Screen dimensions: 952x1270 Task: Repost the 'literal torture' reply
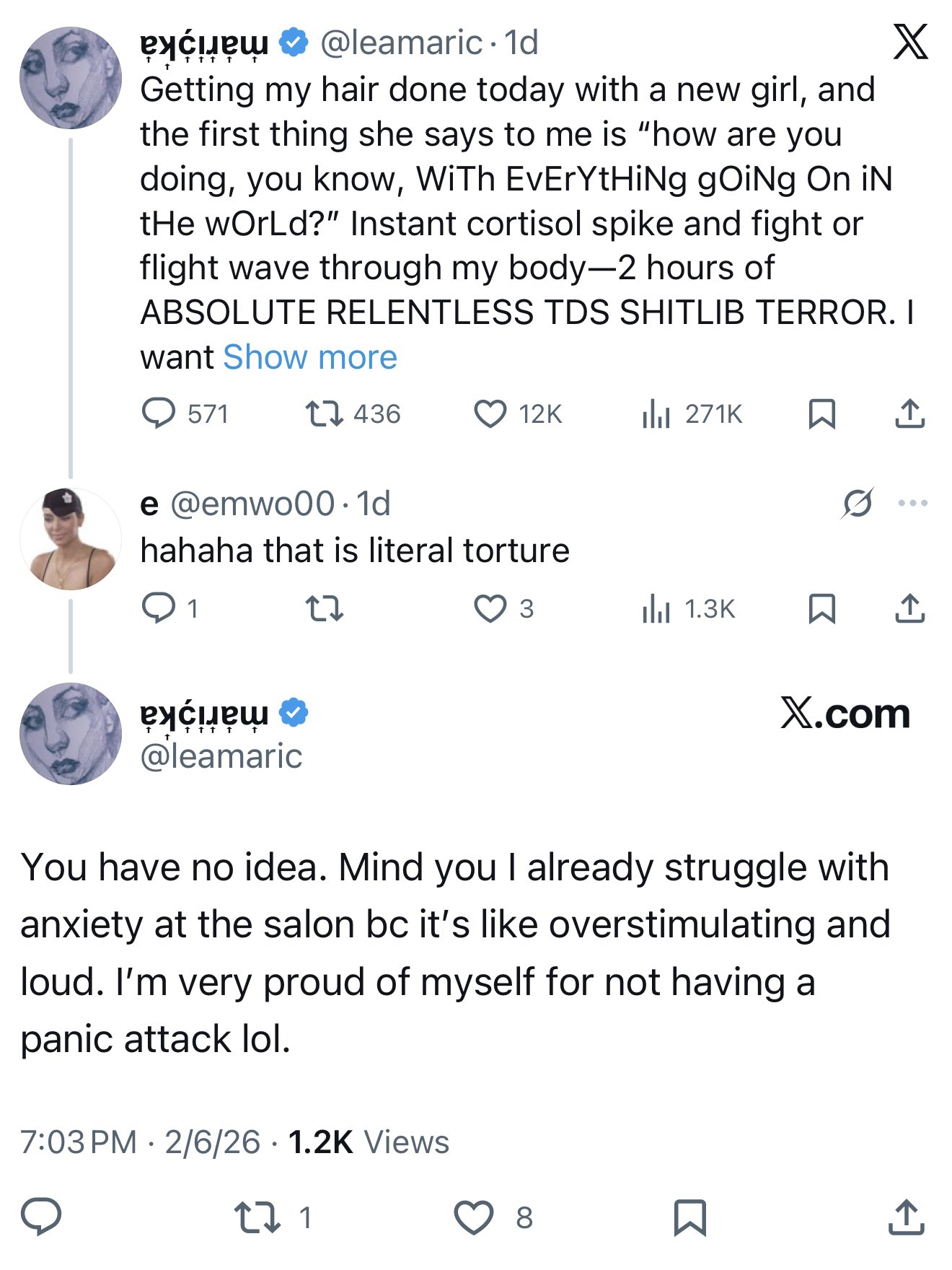(x=325, y=609)
